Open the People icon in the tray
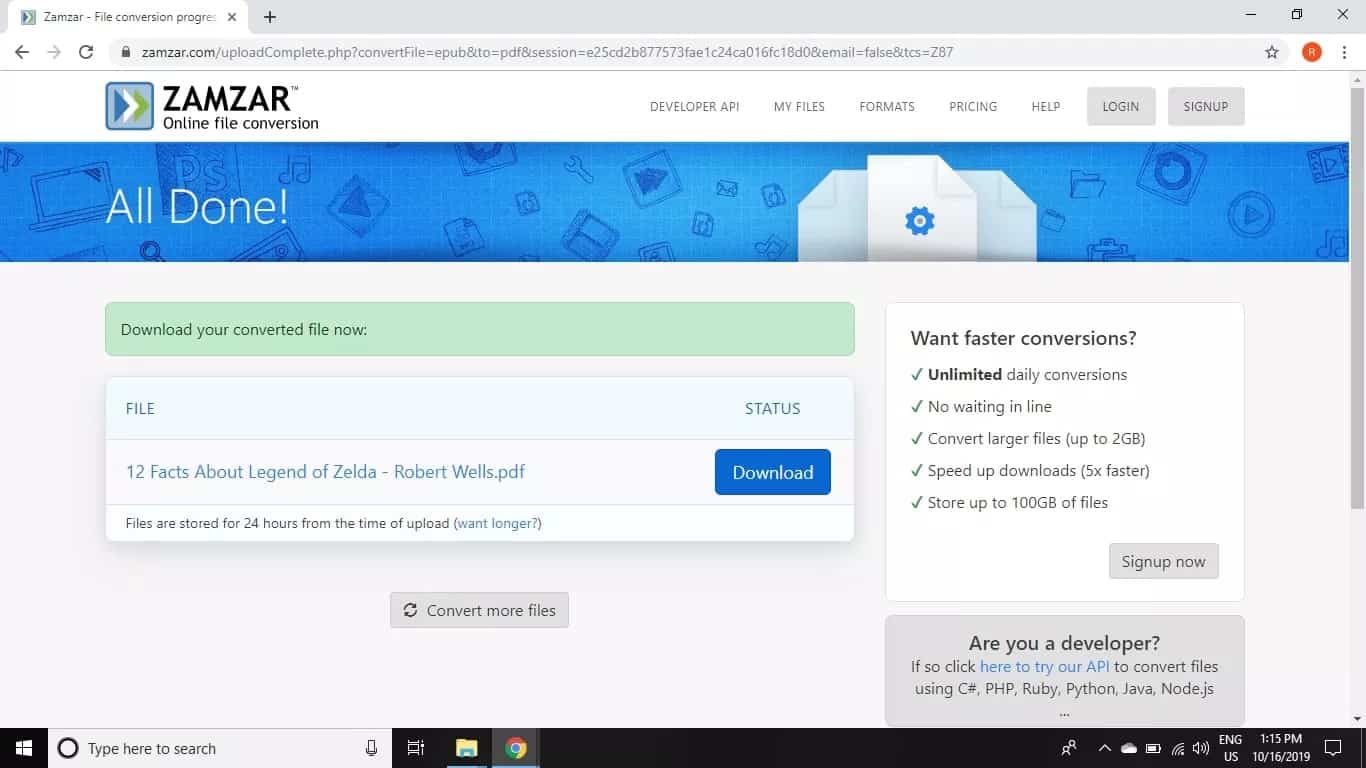The height and width of the screenshot is (768, 1366). [1069, 748]
